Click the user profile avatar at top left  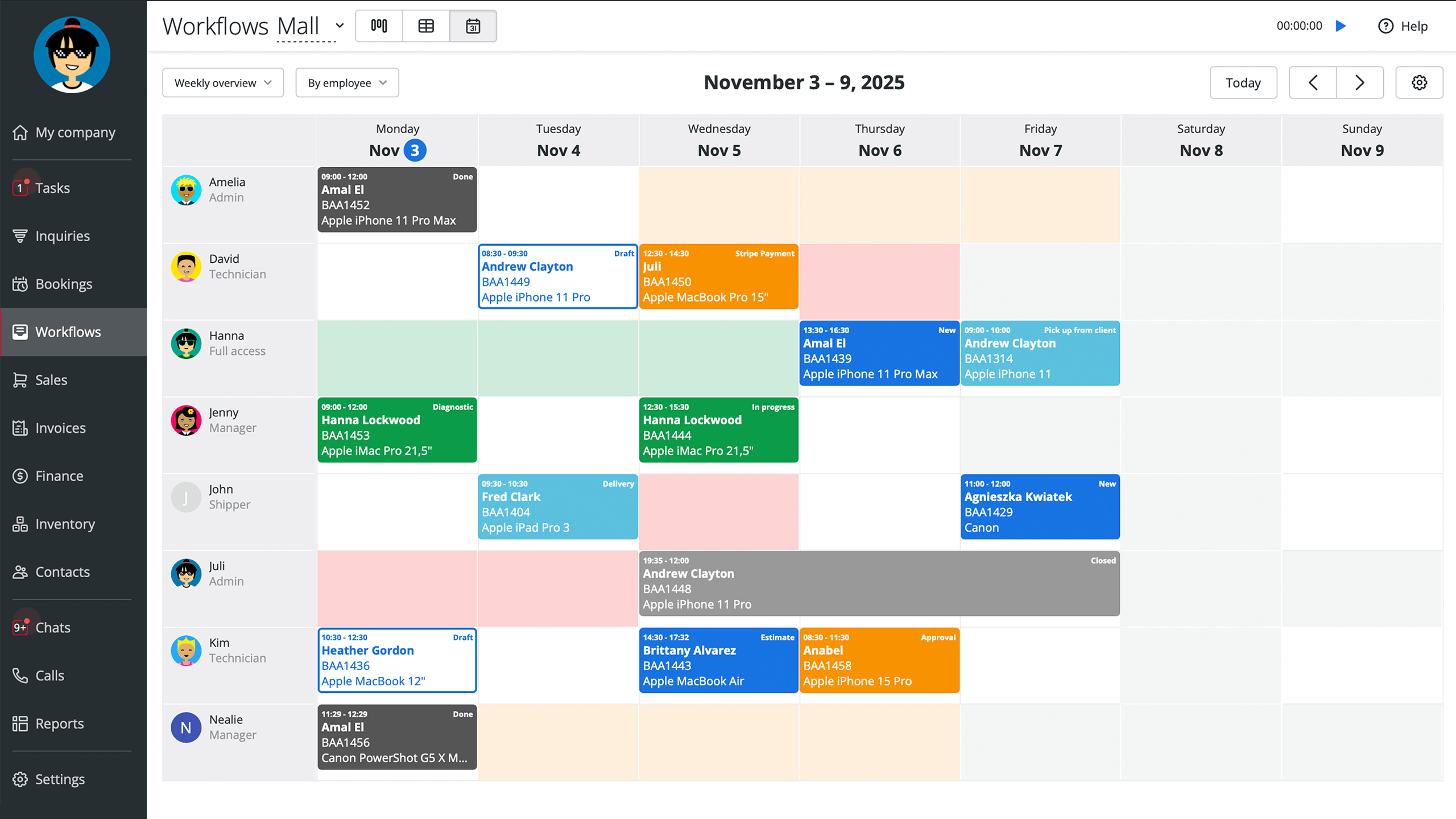(x=72, y=55)
